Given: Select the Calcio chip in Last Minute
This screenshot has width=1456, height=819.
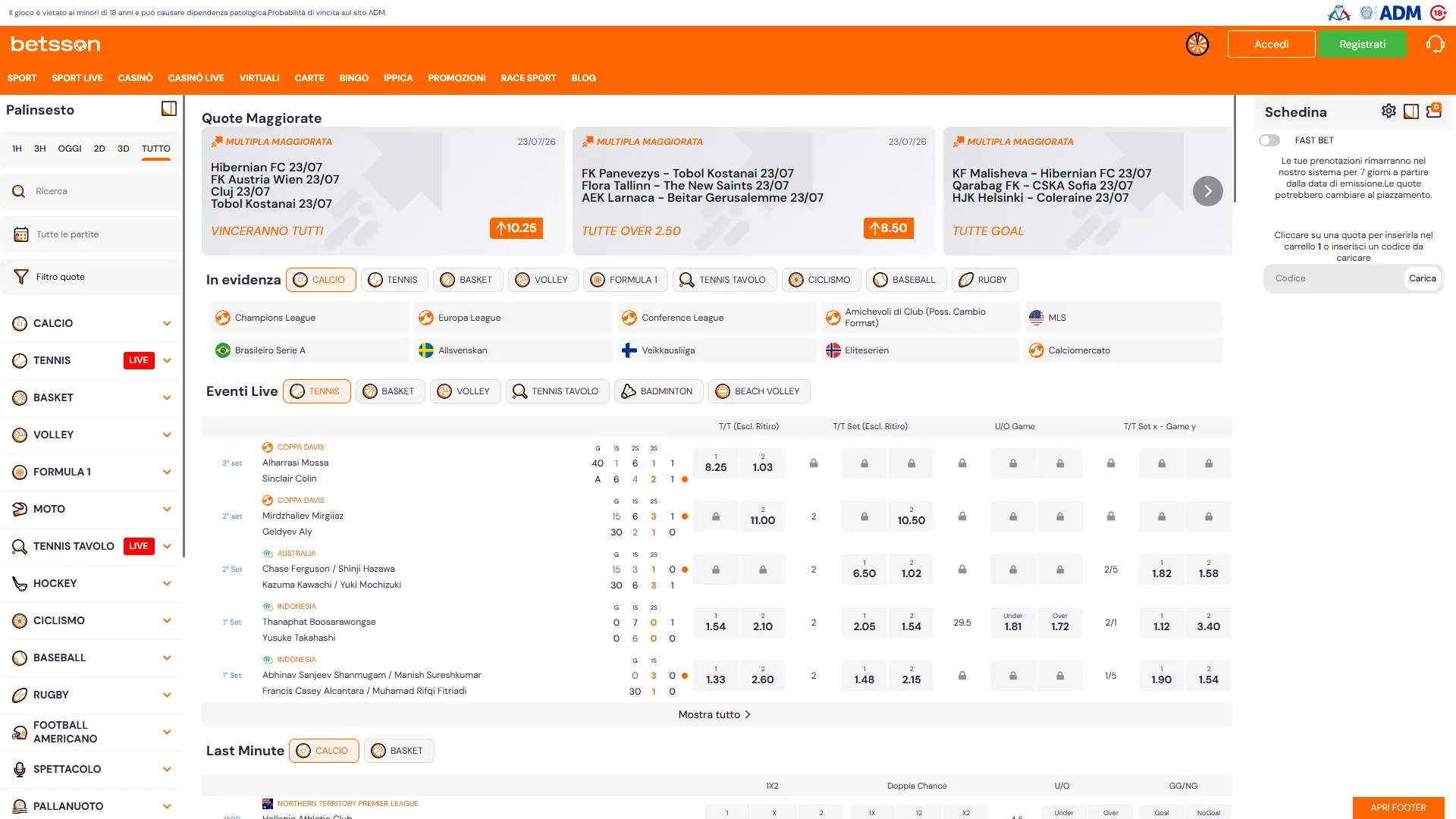Looking at the screenshot, I should pos(324,751).
